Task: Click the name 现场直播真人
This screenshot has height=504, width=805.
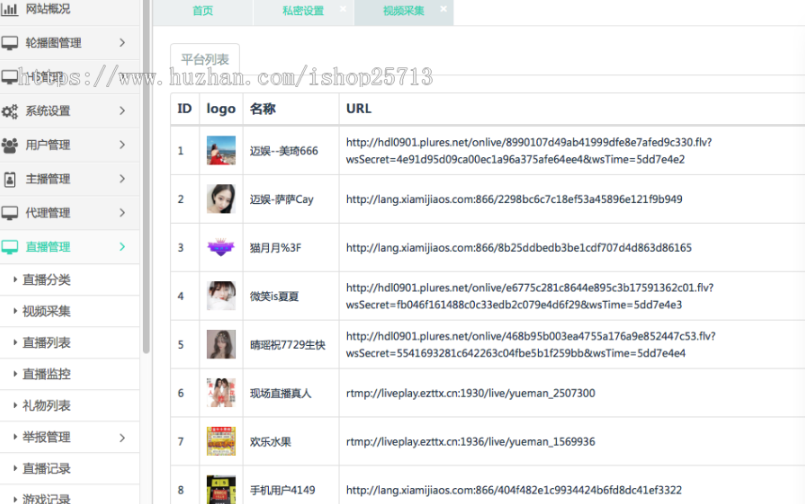Action: (x=280, y=393)
